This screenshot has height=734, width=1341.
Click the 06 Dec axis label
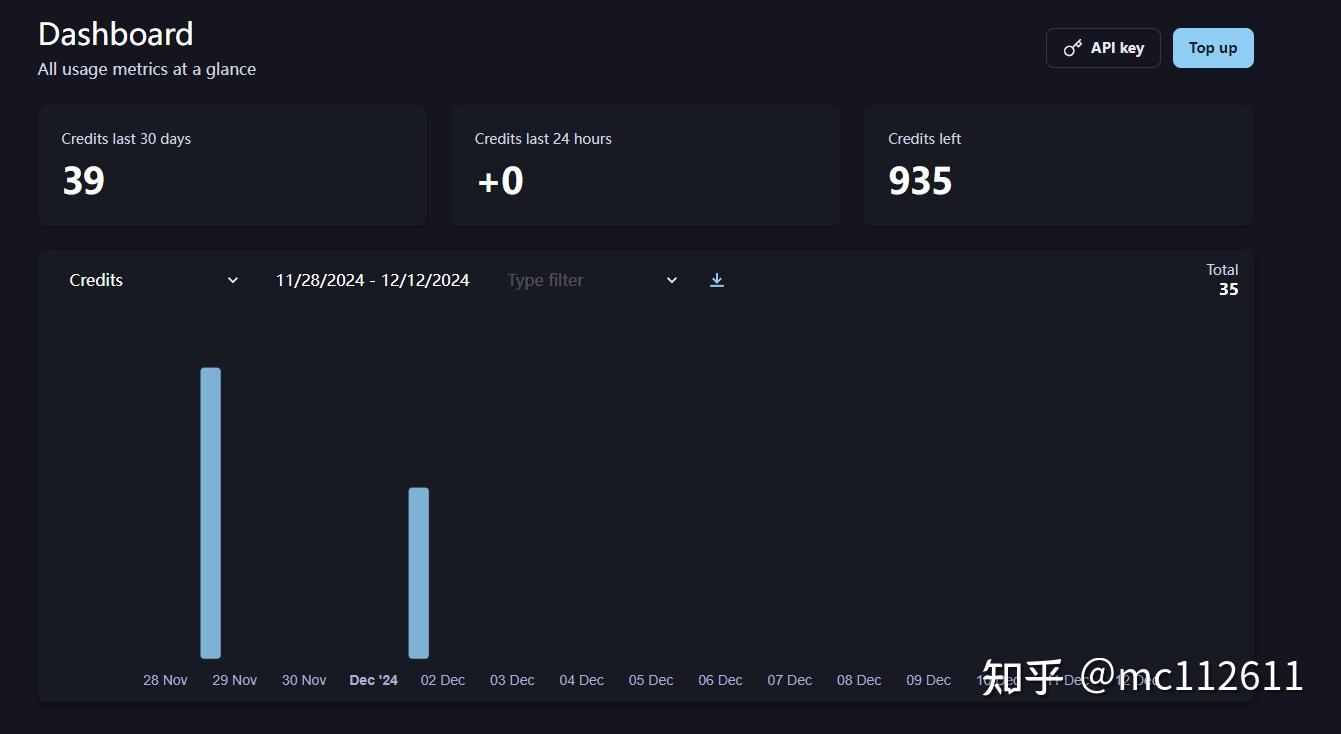point(720,679)
